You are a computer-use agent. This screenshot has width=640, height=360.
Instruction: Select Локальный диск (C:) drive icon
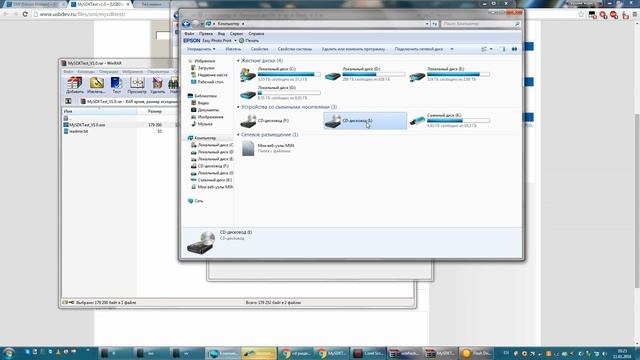[x=248, y=75]
